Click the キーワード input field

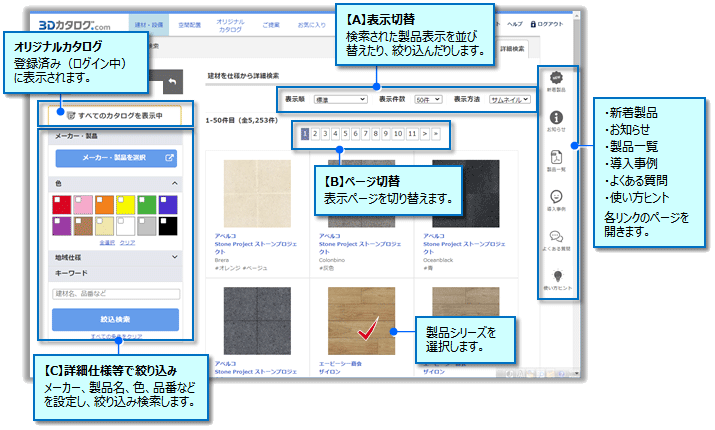(116, 294)
